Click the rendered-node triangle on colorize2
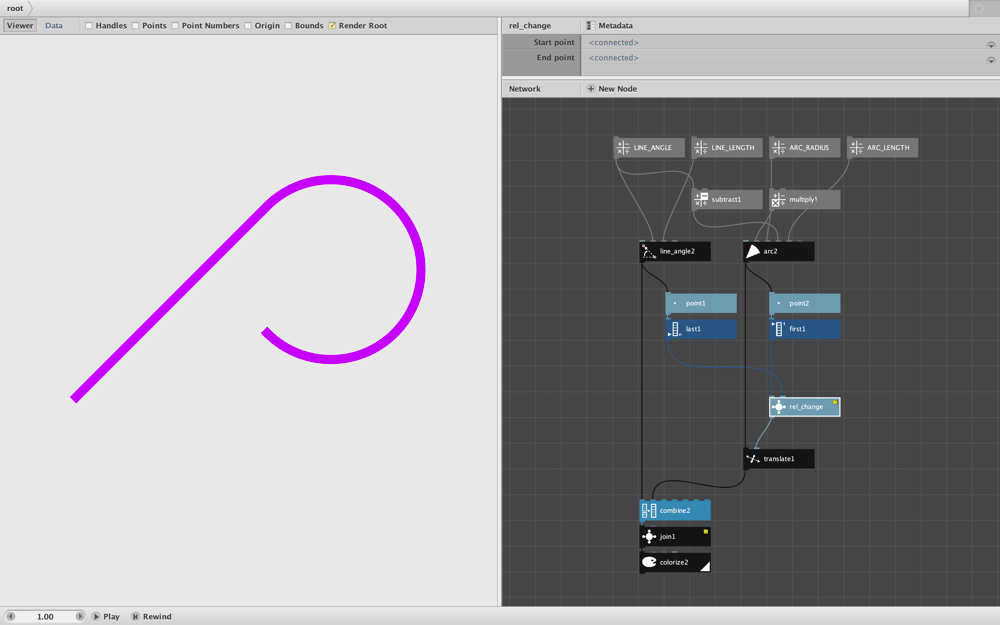Viewport: 1000px width, 625px height. 705,567
